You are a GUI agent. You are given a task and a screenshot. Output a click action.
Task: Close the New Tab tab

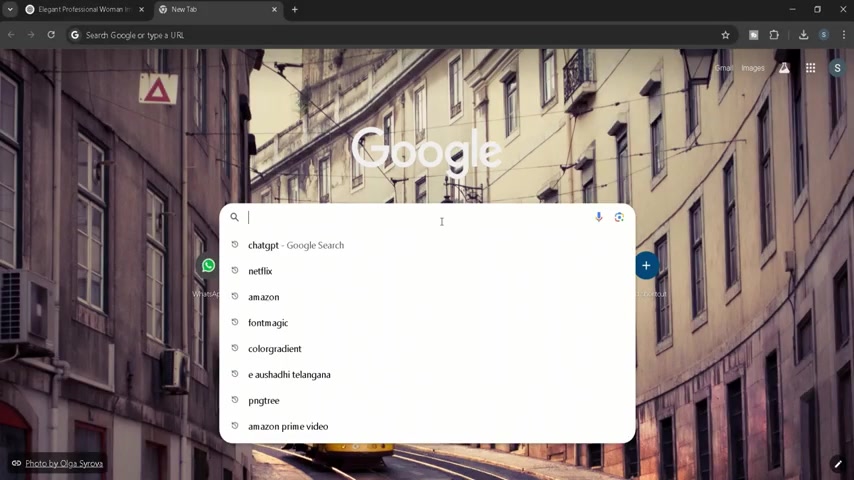point(274,9)
